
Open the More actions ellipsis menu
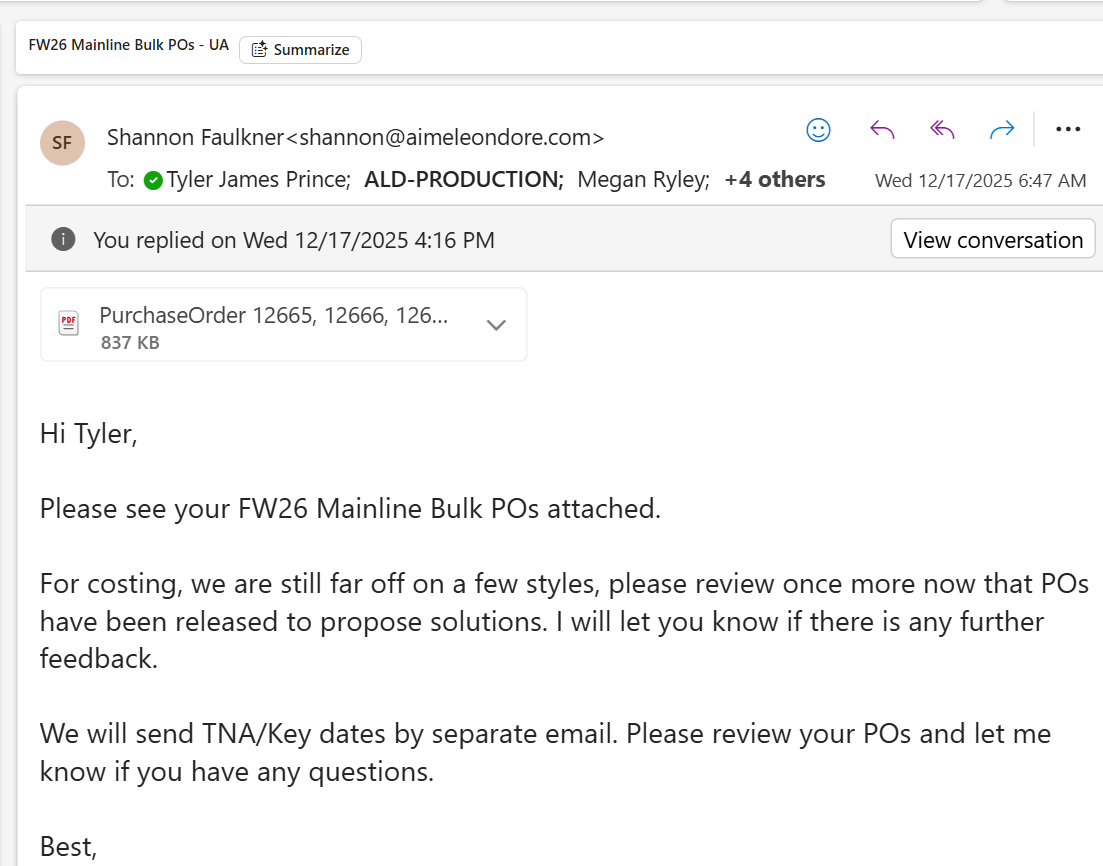(x=1068, y=130)
